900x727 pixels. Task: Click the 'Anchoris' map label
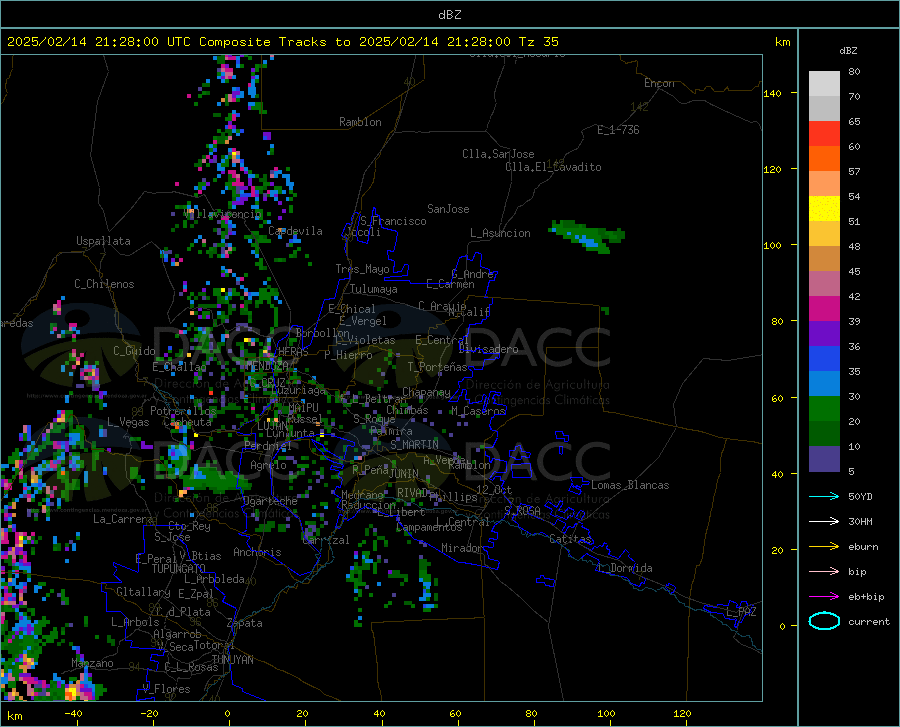257,553
